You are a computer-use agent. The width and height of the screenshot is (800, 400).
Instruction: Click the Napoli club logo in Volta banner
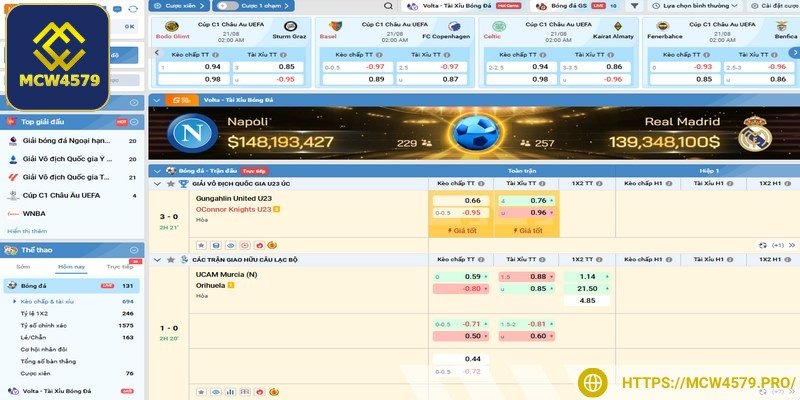(x=192, y=133)
